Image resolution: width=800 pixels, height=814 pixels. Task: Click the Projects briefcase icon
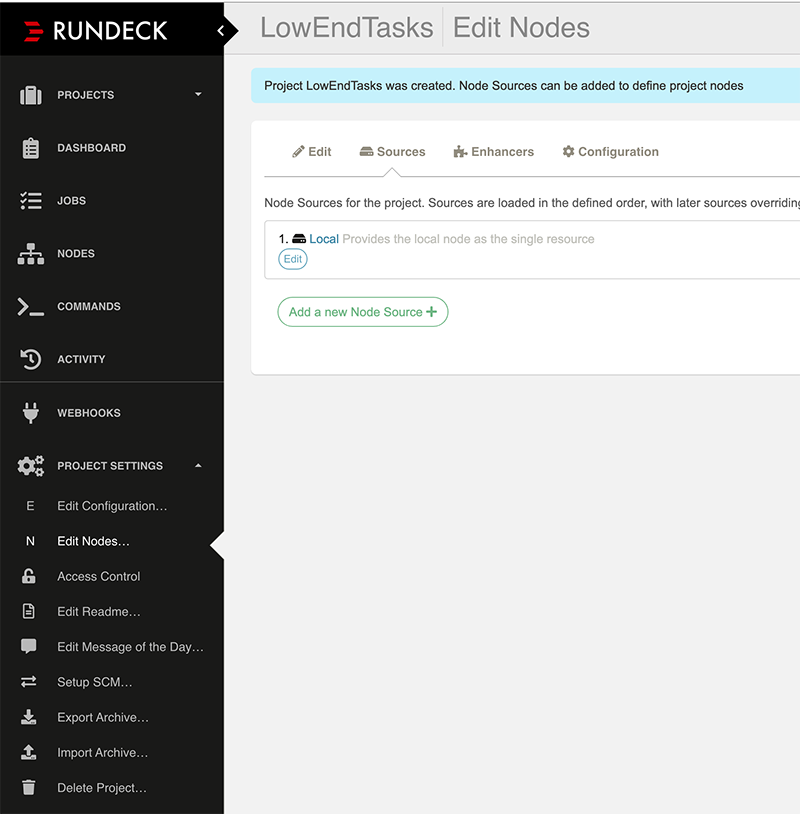[x=31, y=96]
